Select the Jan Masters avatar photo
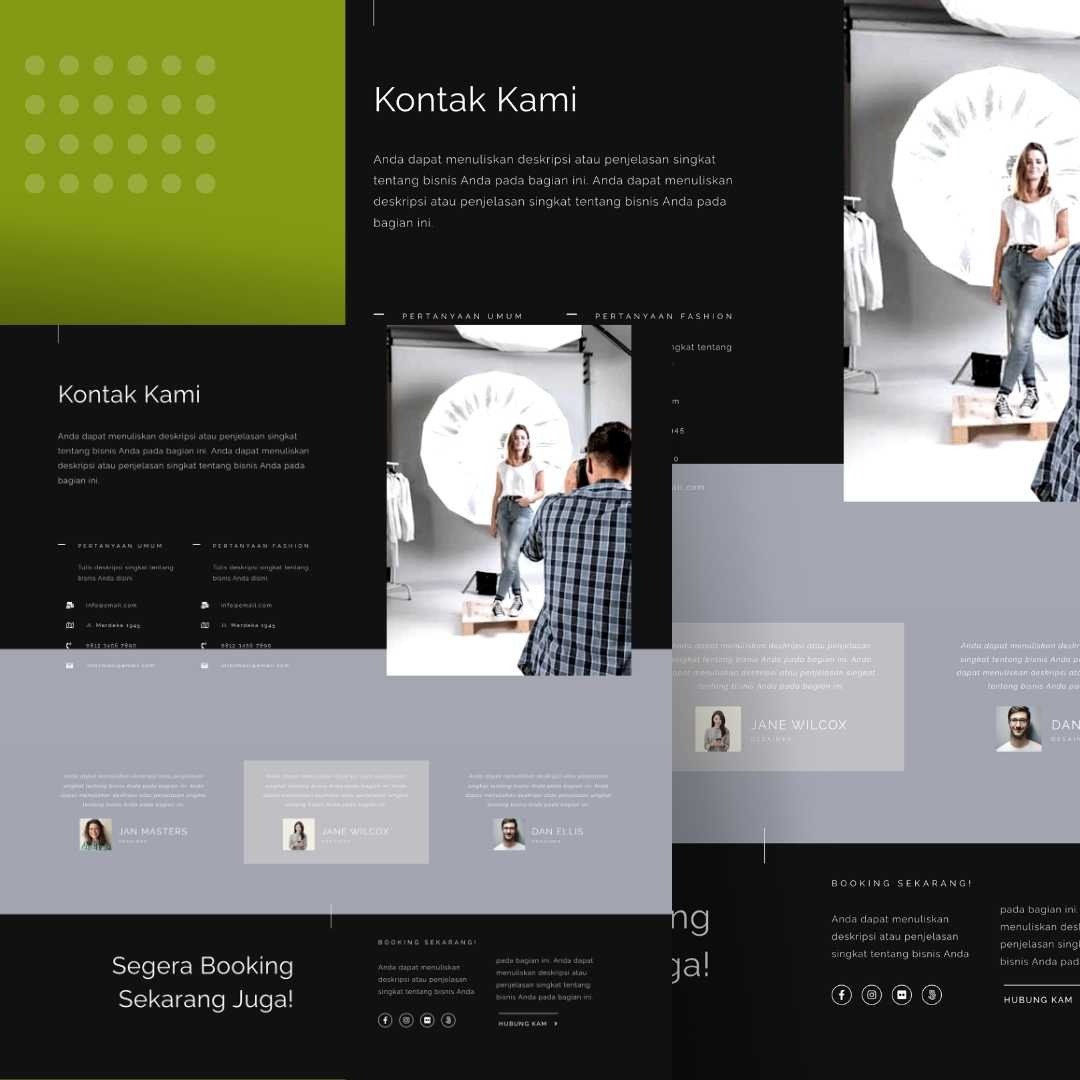Image resolution: width=1080 pixels, height=1080 pixels. tap(96, 834)
